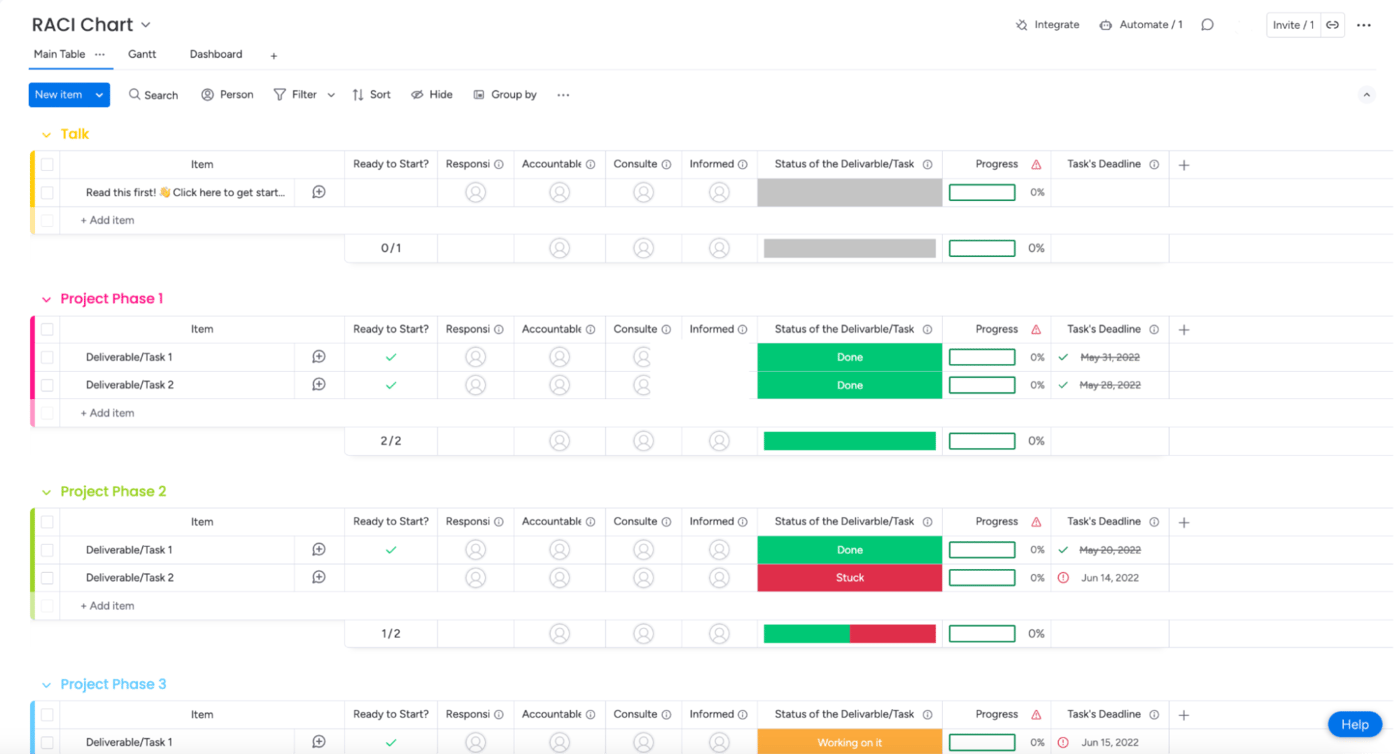Image resolution: width=1399 pixels, height=754 pixels.
Task: Collapse the Talk group
Action: click(46, 133)
